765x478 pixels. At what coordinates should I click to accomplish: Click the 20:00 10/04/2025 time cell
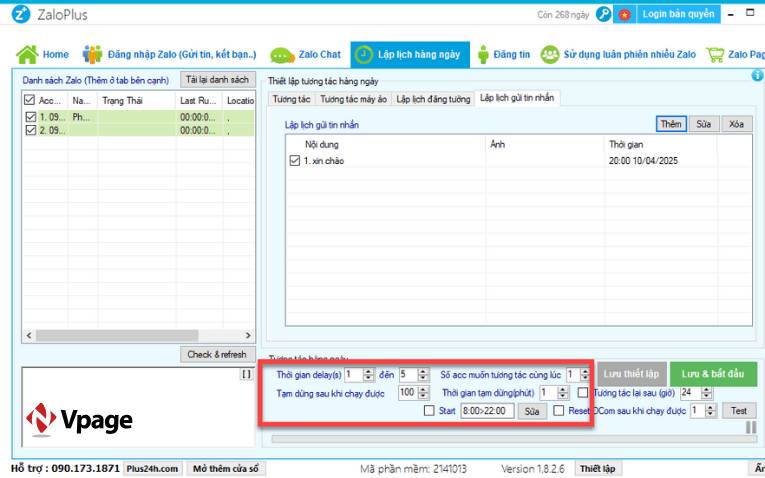[x=643, y=160]
